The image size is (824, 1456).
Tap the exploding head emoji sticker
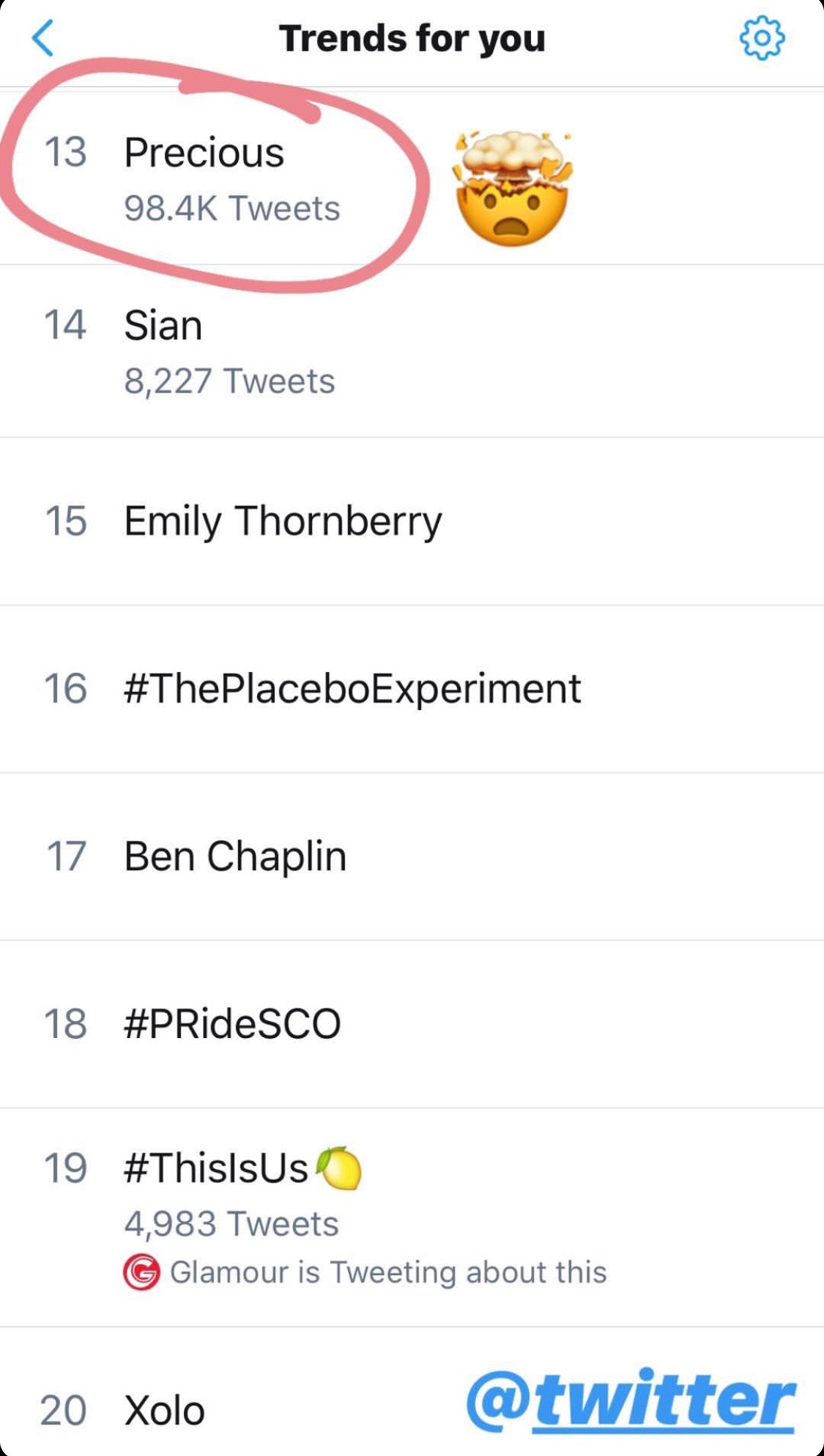(513, 188)
